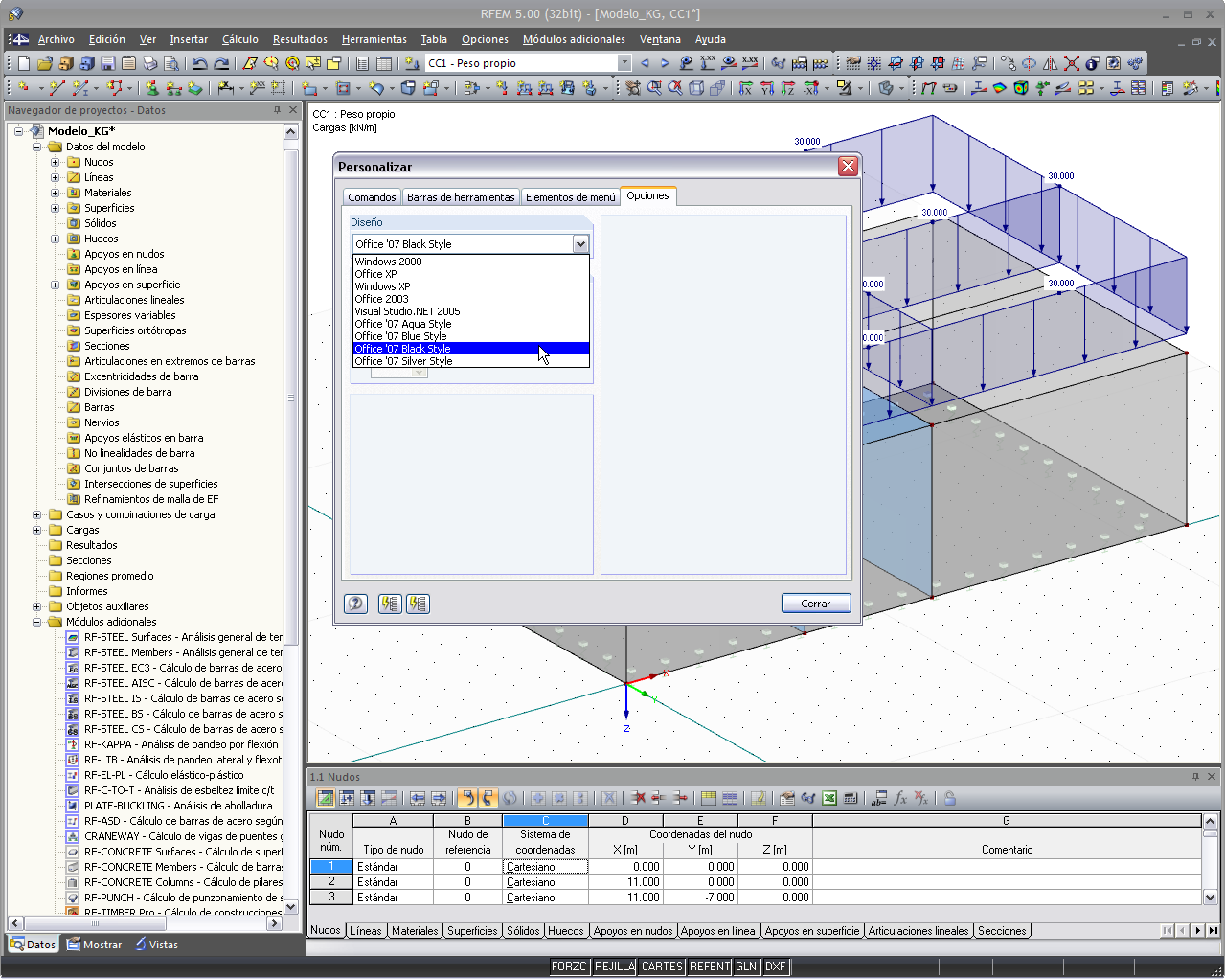Viewport: 1225px width, 980px height.
Task: Click the question mark help icon in dialog
Action: (355, 604)
